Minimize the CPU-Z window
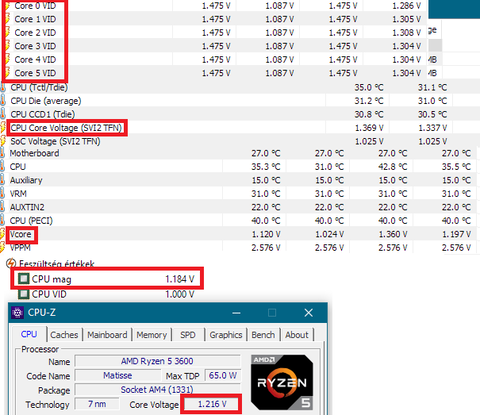 pyautogui.click(x=236, y=313)
